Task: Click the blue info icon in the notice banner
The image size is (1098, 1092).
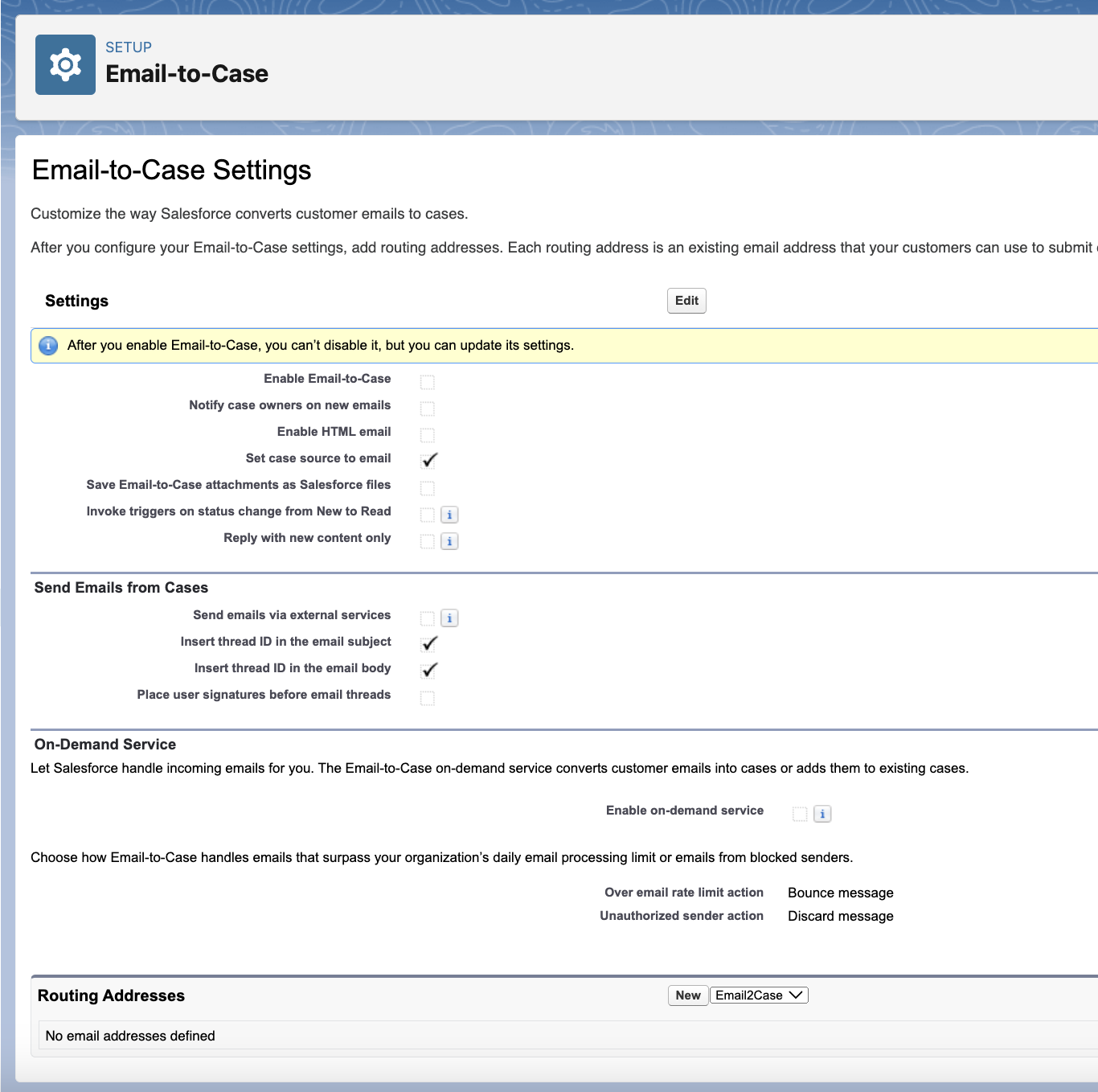Action: coord(48,346)
